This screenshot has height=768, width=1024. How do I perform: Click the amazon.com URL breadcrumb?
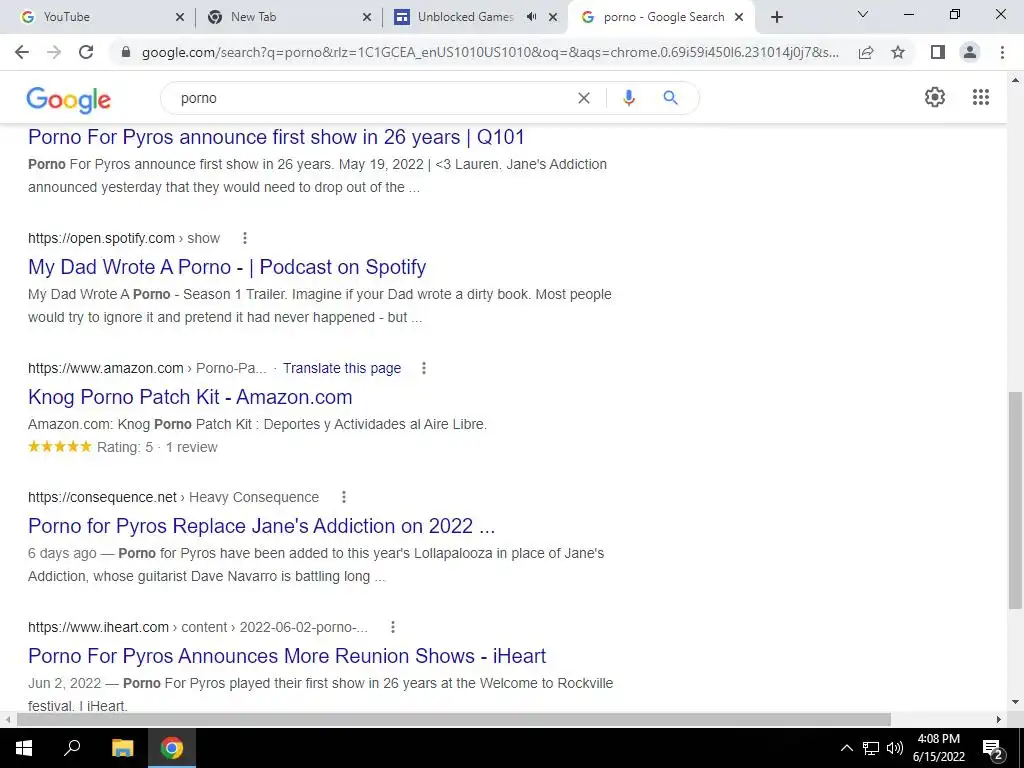click(x=147, y=368)
